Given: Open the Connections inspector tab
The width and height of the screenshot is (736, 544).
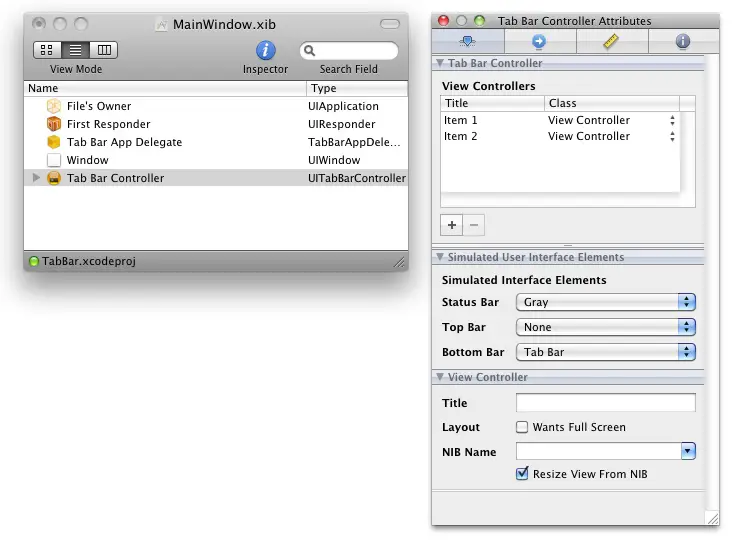Looking at the screenshot, I should click(539, 42).
